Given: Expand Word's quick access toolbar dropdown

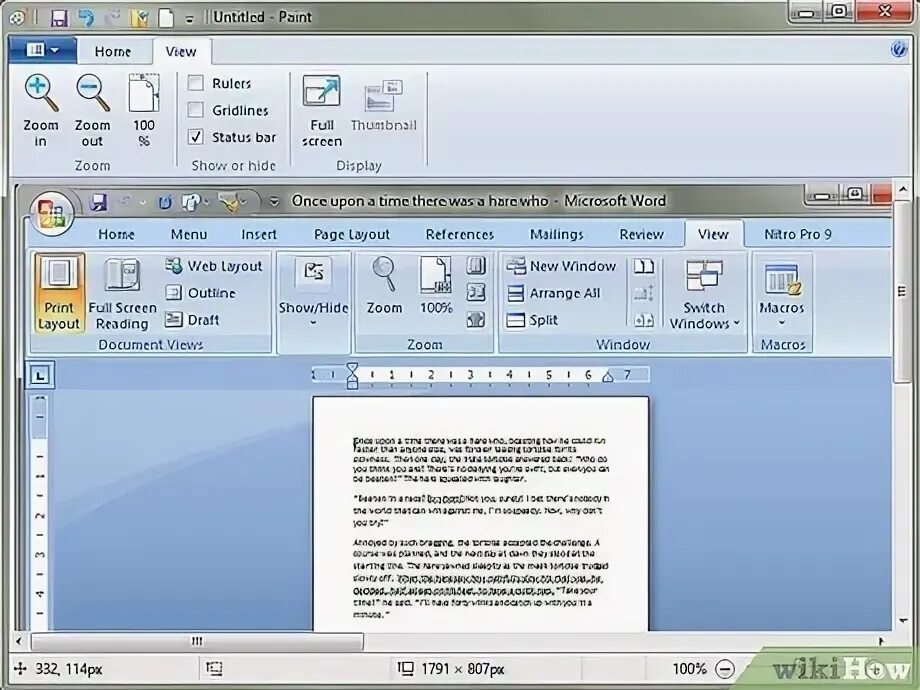Looking at the screenshot, I should (x=273, y=202).
